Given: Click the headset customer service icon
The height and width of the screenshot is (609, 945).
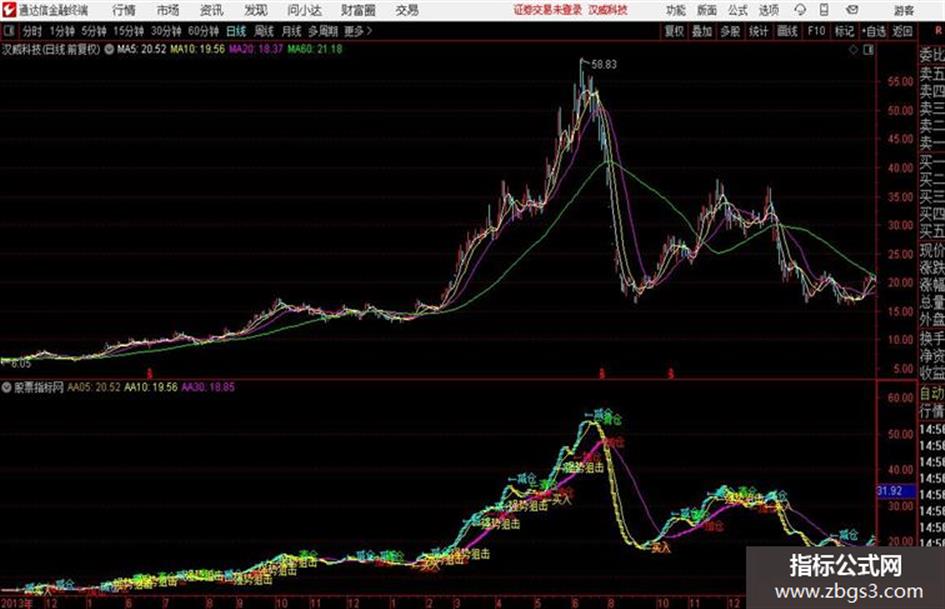Looking at the screenshot, I should click(x=800, y=10).
